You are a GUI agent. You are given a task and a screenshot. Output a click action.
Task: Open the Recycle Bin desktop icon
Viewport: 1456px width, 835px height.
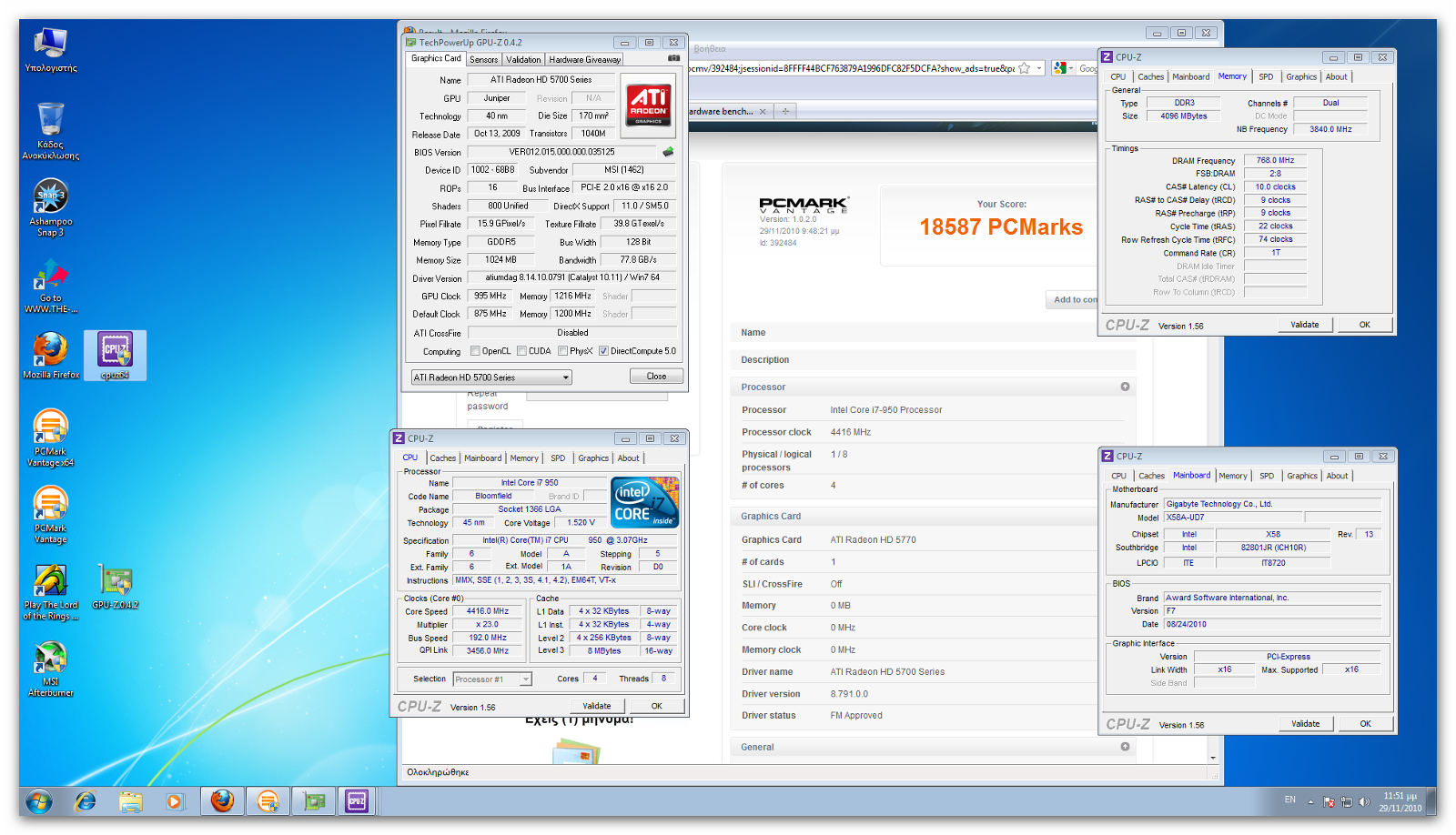(50, 130)
